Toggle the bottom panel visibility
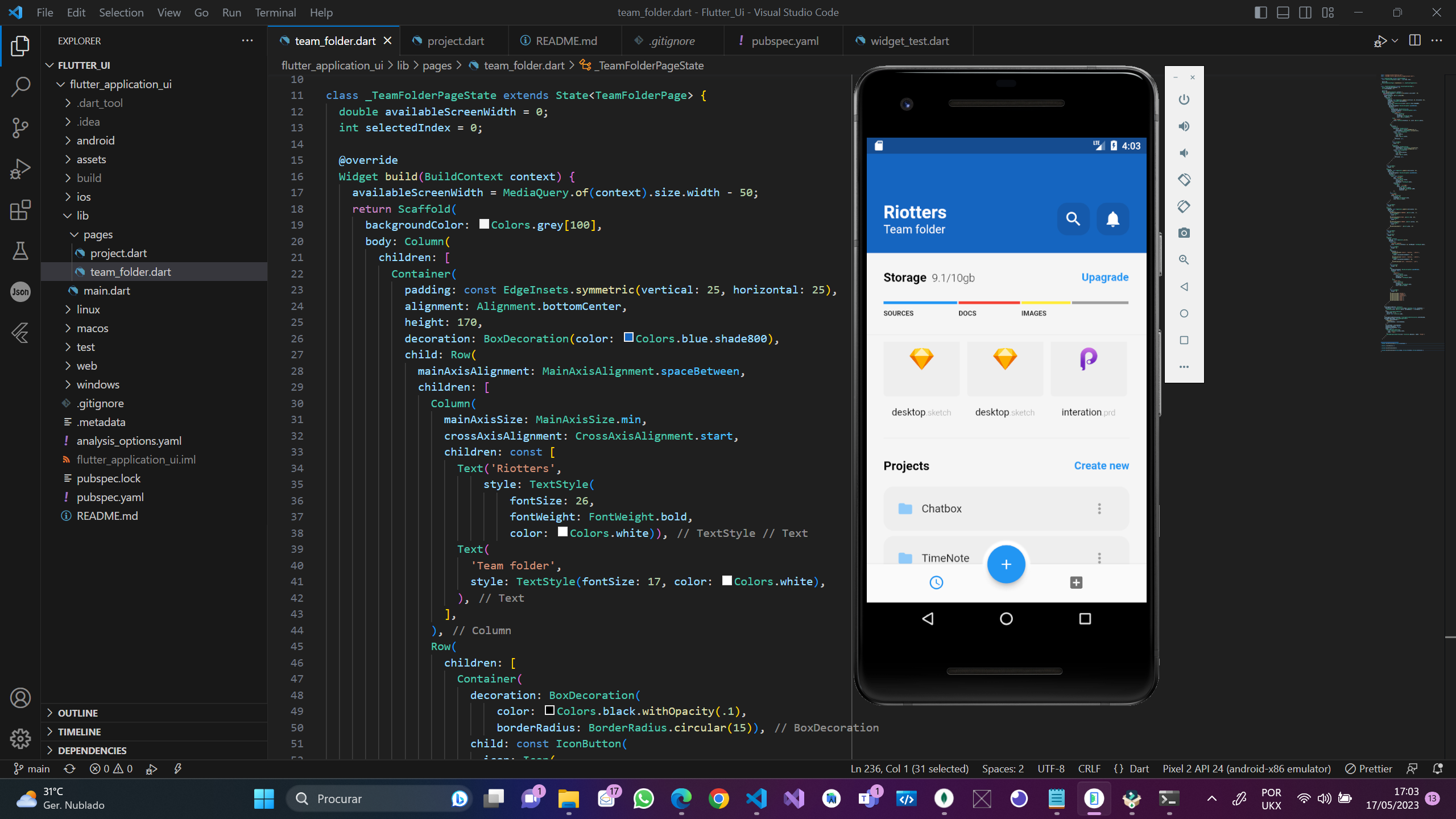The height and width of the screenshot is (819, 1456). [x=1283, y=12]
